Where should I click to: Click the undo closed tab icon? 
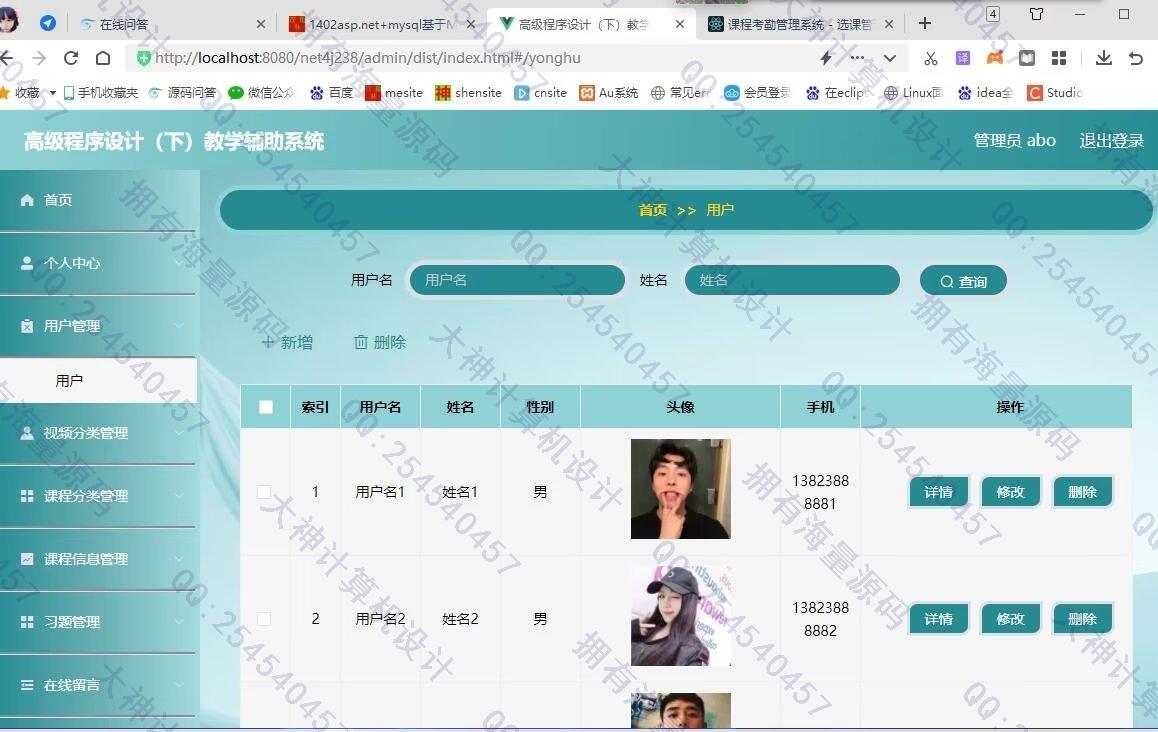pos(1136,58)
